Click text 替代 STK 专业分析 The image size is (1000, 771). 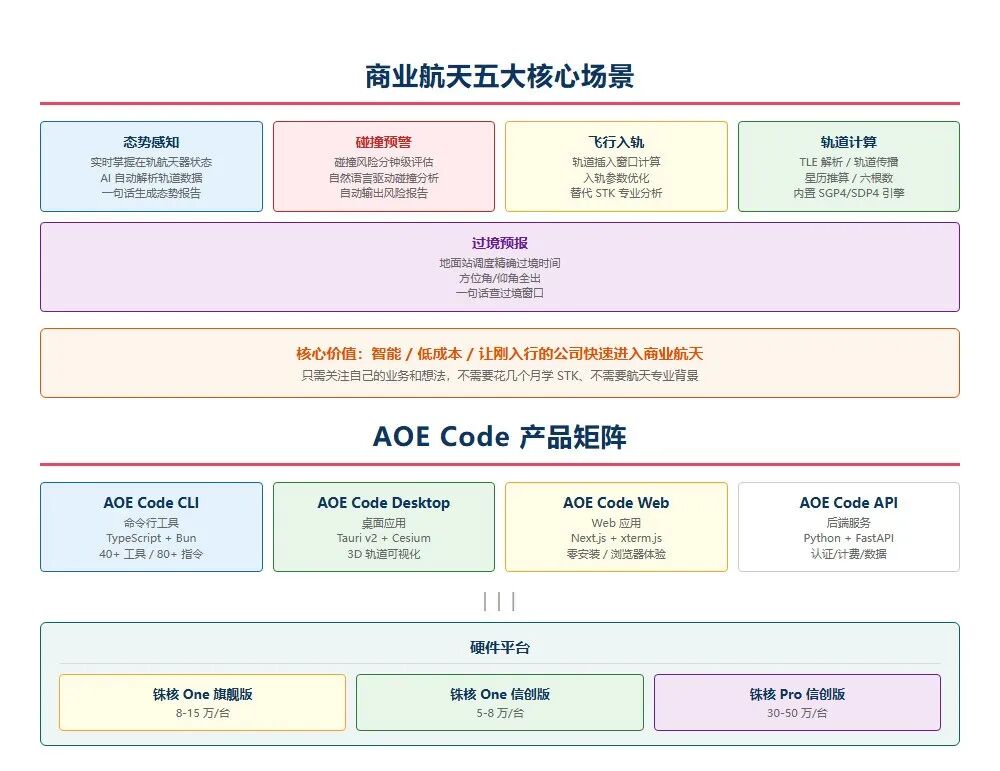pyautogui.click(x=616, y=193)
